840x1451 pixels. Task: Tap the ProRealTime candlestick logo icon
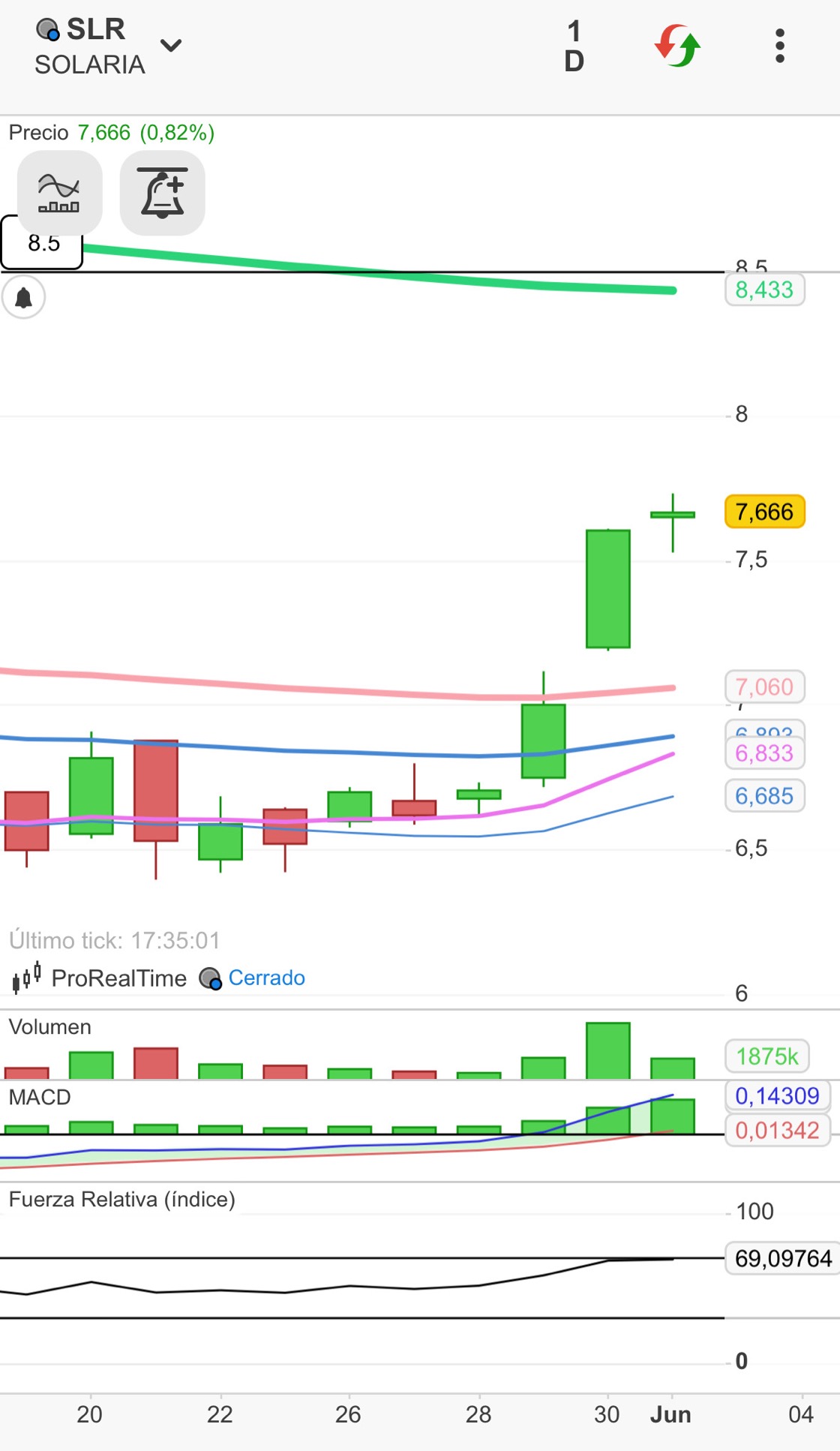tap(27, 978)
